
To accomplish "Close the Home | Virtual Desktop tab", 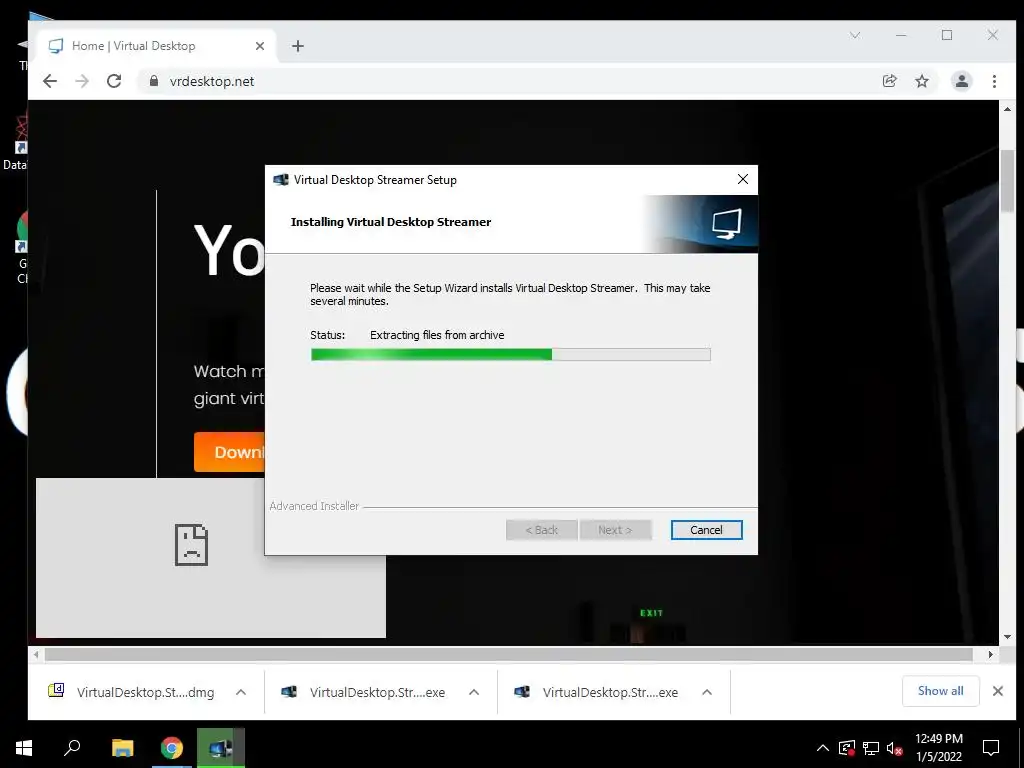I will tap(260, 46).
